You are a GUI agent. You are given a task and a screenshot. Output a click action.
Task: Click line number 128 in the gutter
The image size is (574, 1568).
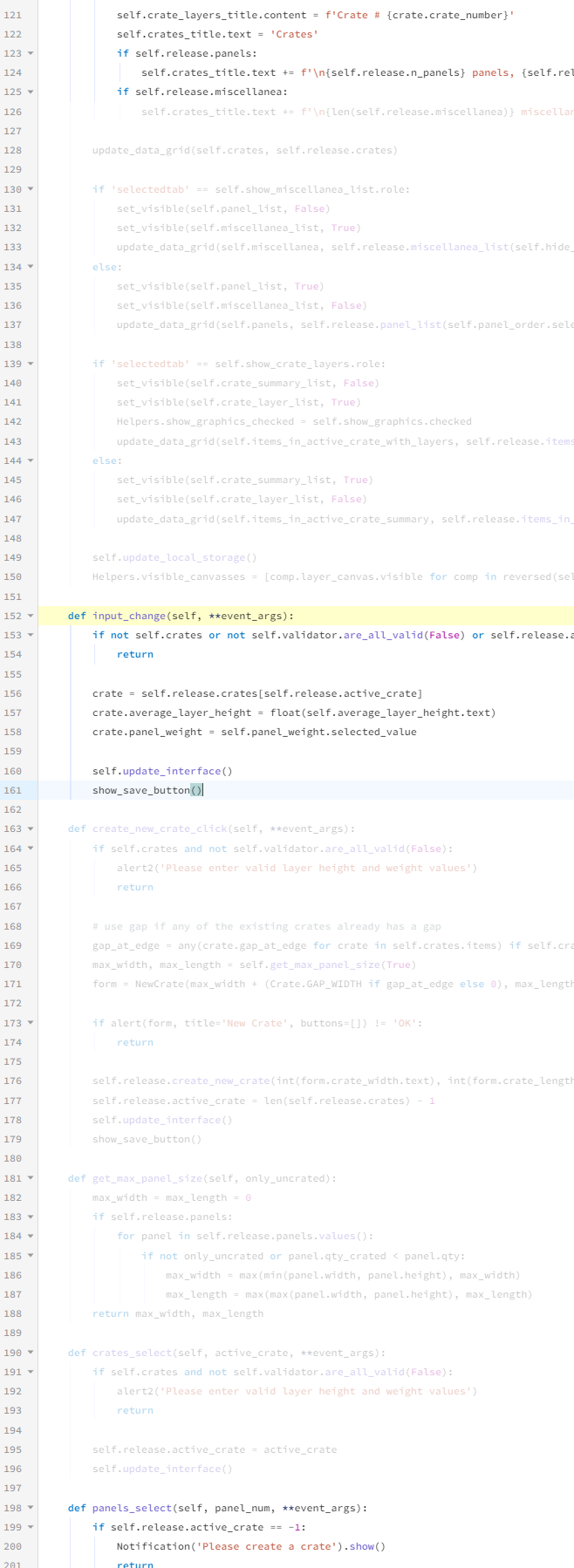tap(13, 150)
